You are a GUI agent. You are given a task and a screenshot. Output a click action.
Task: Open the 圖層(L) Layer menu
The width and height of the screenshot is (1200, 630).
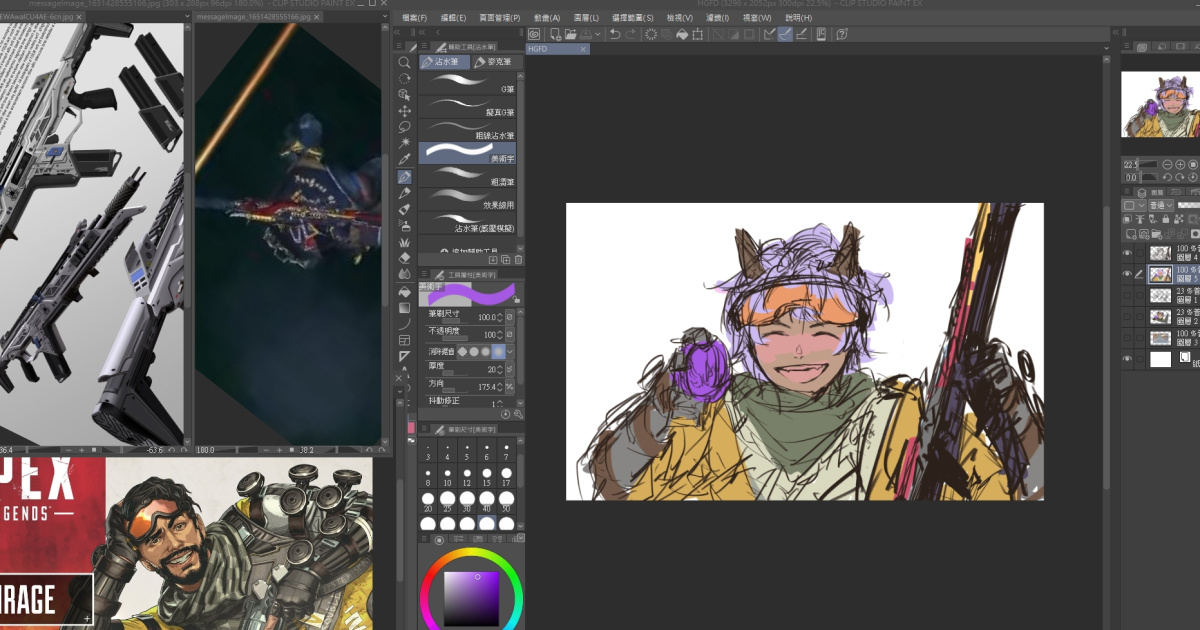point(587,18)
